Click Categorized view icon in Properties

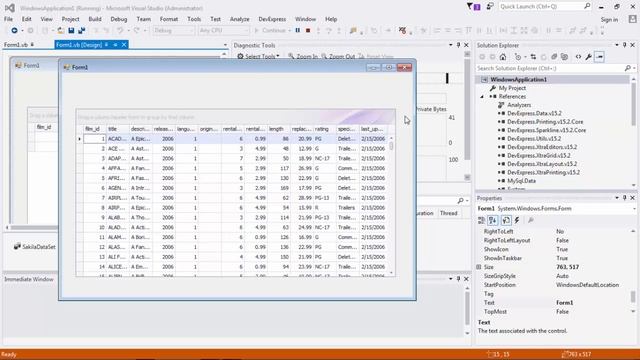click(482, 220)
